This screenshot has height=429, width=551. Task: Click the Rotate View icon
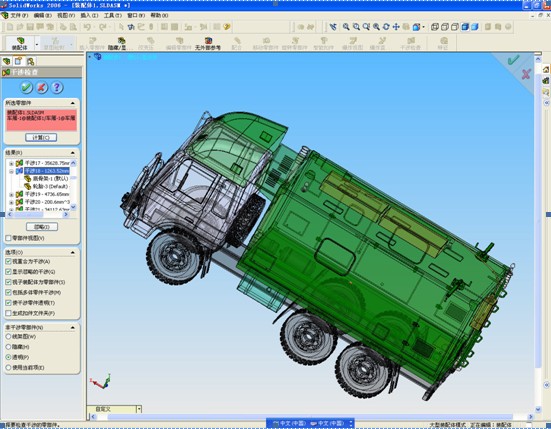[386, 27]
